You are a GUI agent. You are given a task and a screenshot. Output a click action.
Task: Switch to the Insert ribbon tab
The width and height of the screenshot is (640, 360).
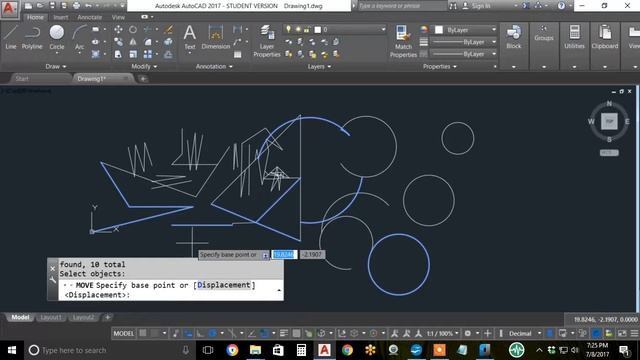pyautogui.click(x=61, y=17)
